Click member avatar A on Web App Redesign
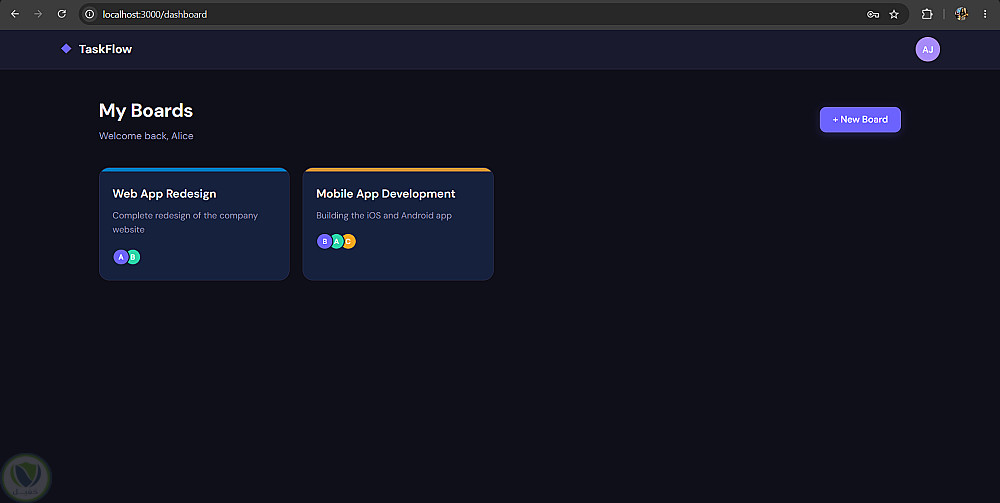1000x503 pixels. click(x=121, y=257)
